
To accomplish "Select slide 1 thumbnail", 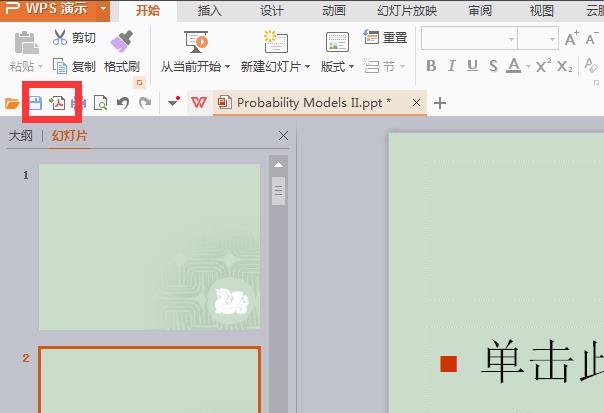I will point(149,247).
